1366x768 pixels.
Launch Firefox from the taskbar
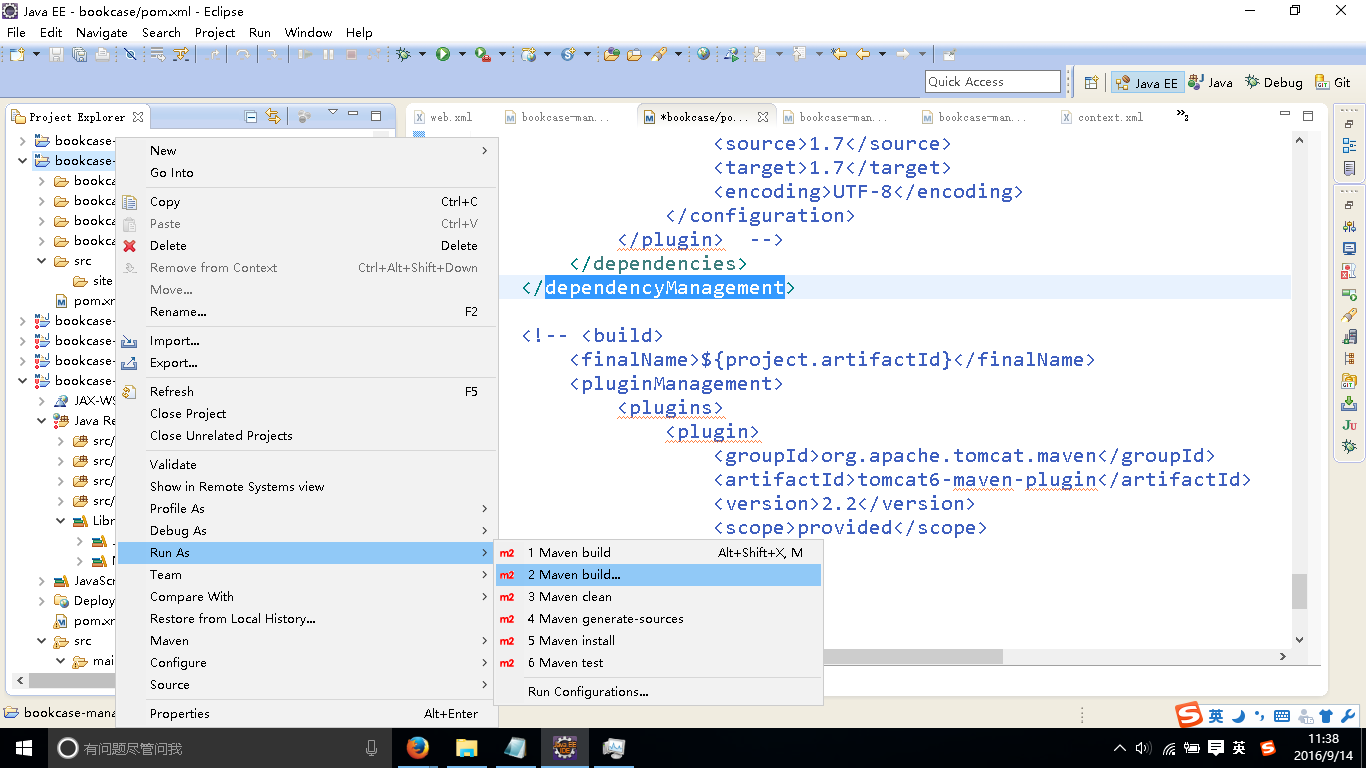click(418, 748)
